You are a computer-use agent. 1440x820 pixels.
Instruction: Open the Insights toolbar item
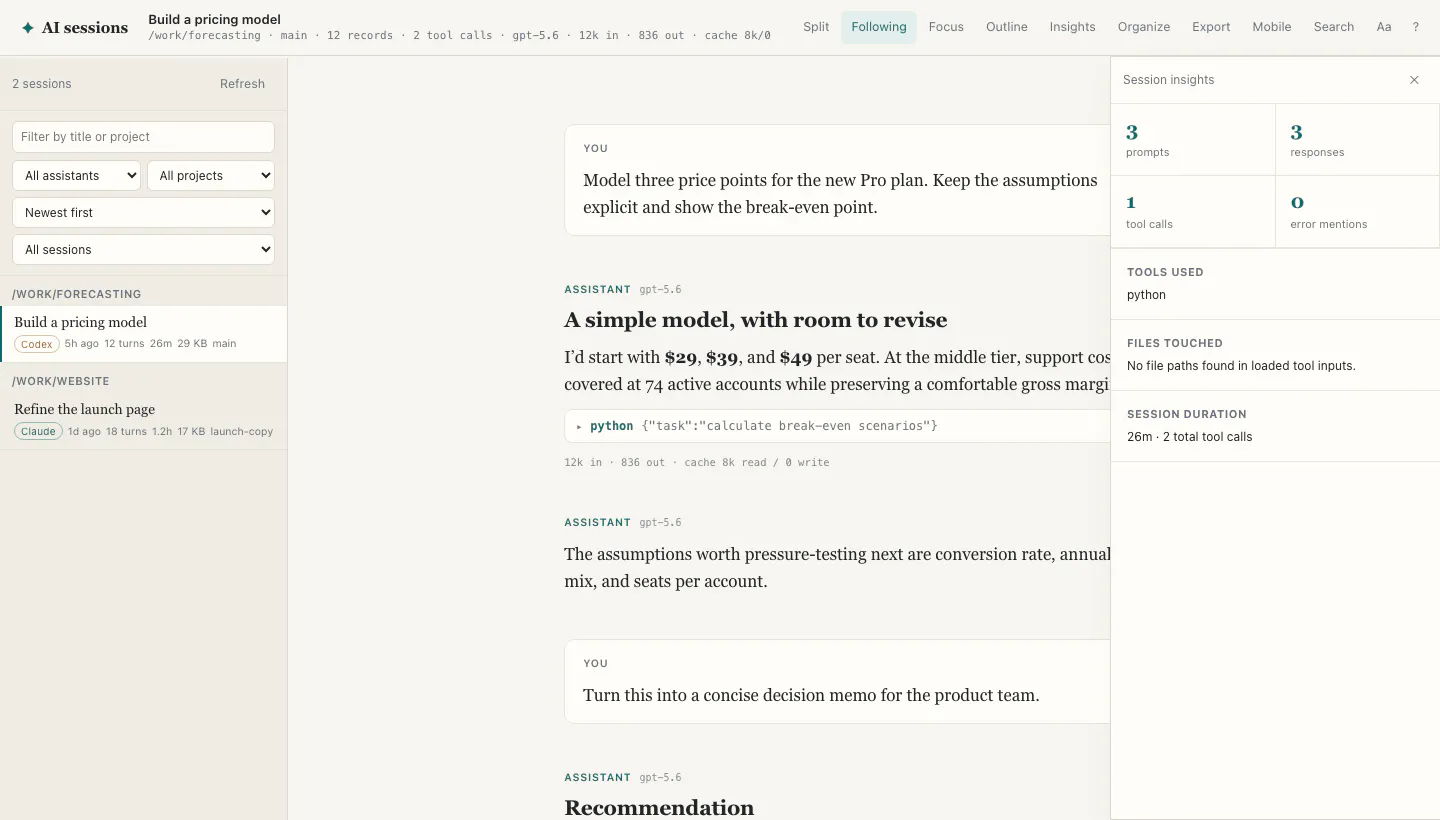tap(1072, 27)
